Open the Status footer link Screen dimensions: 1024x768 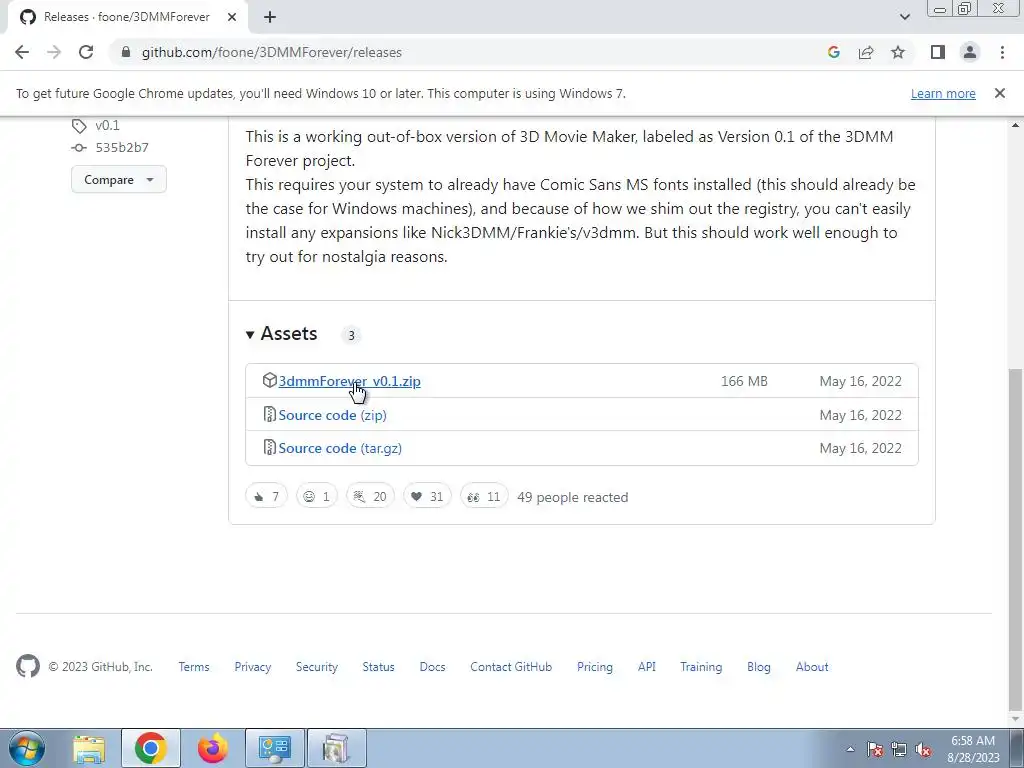pos(379,667)
